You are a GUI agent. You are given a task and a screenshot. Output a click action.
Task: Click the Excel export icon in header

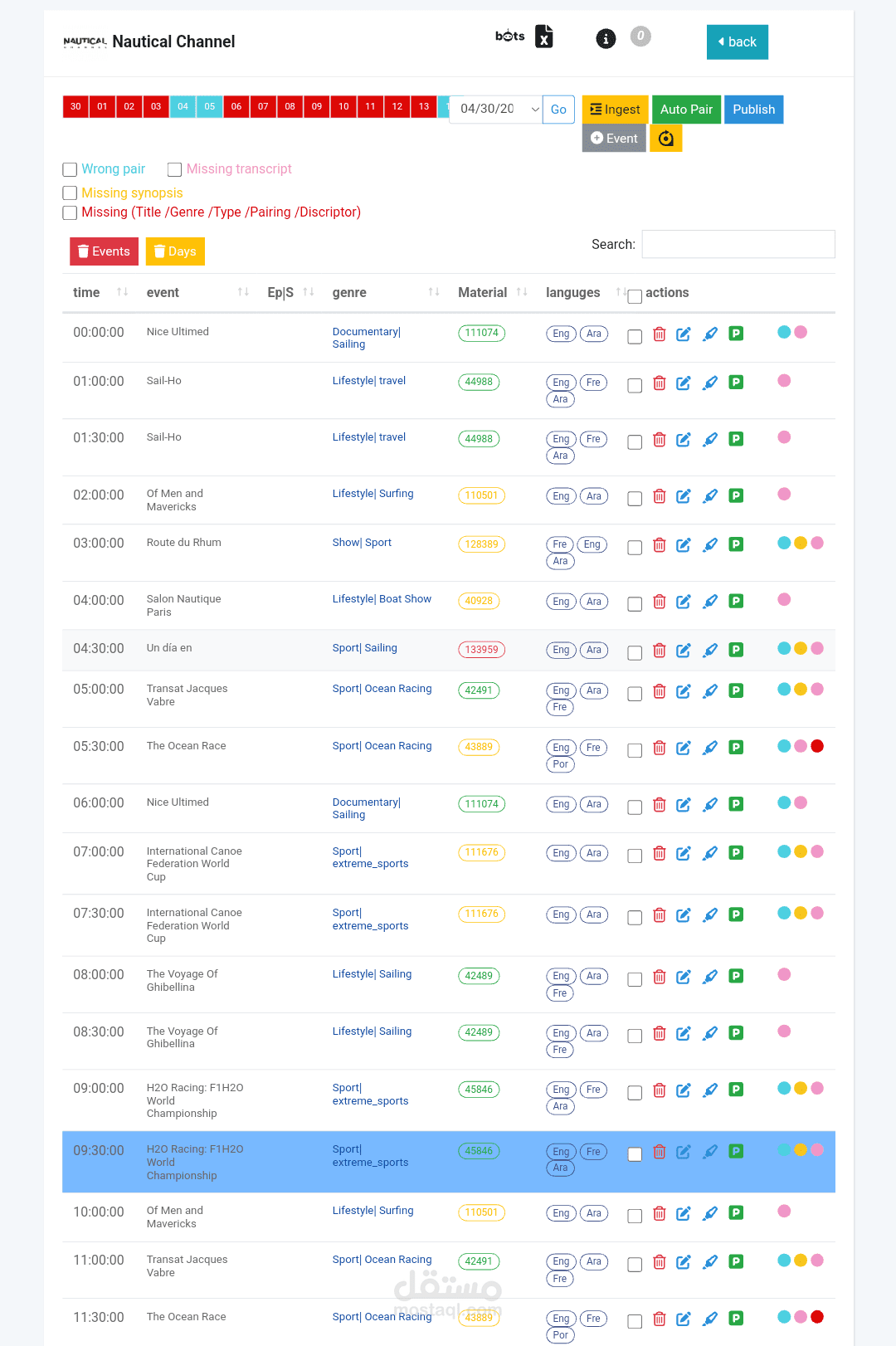[544, 37]
